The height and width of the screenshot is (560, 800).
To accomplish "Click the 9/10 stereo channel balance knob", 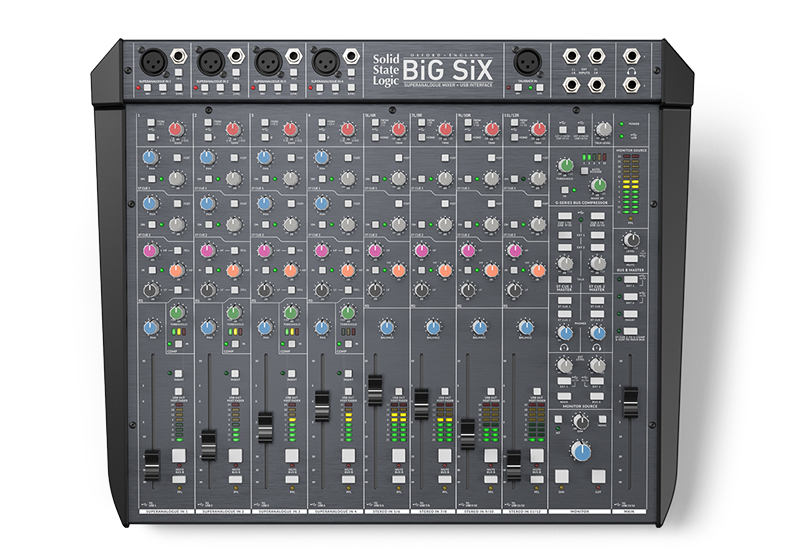I will click(479, 326).
